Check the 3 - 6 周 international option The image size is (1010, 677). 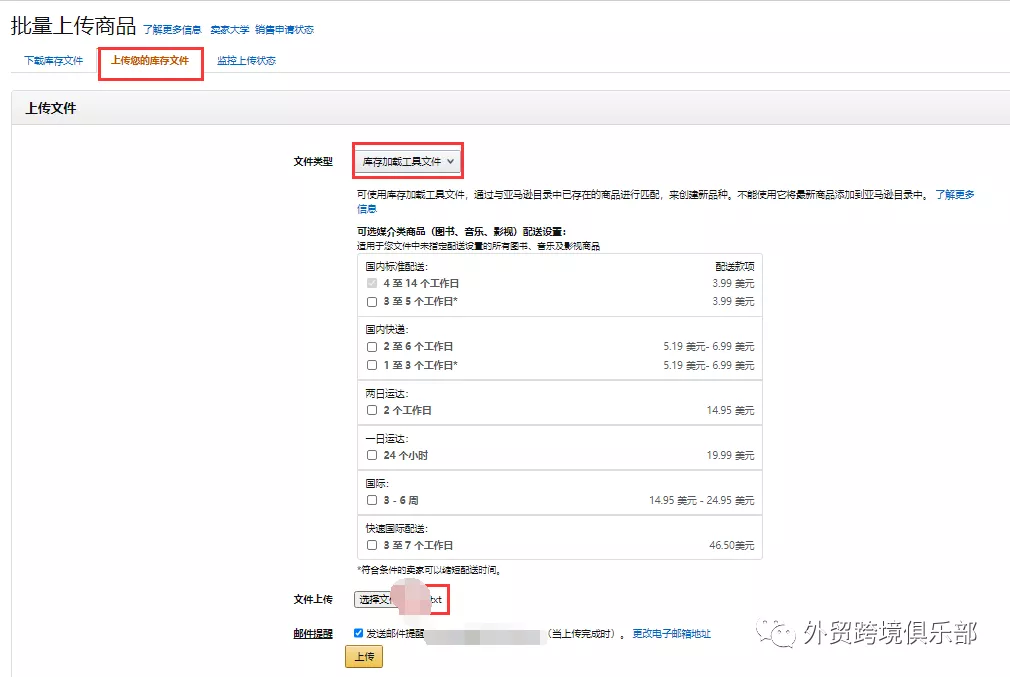coord(372,500)
